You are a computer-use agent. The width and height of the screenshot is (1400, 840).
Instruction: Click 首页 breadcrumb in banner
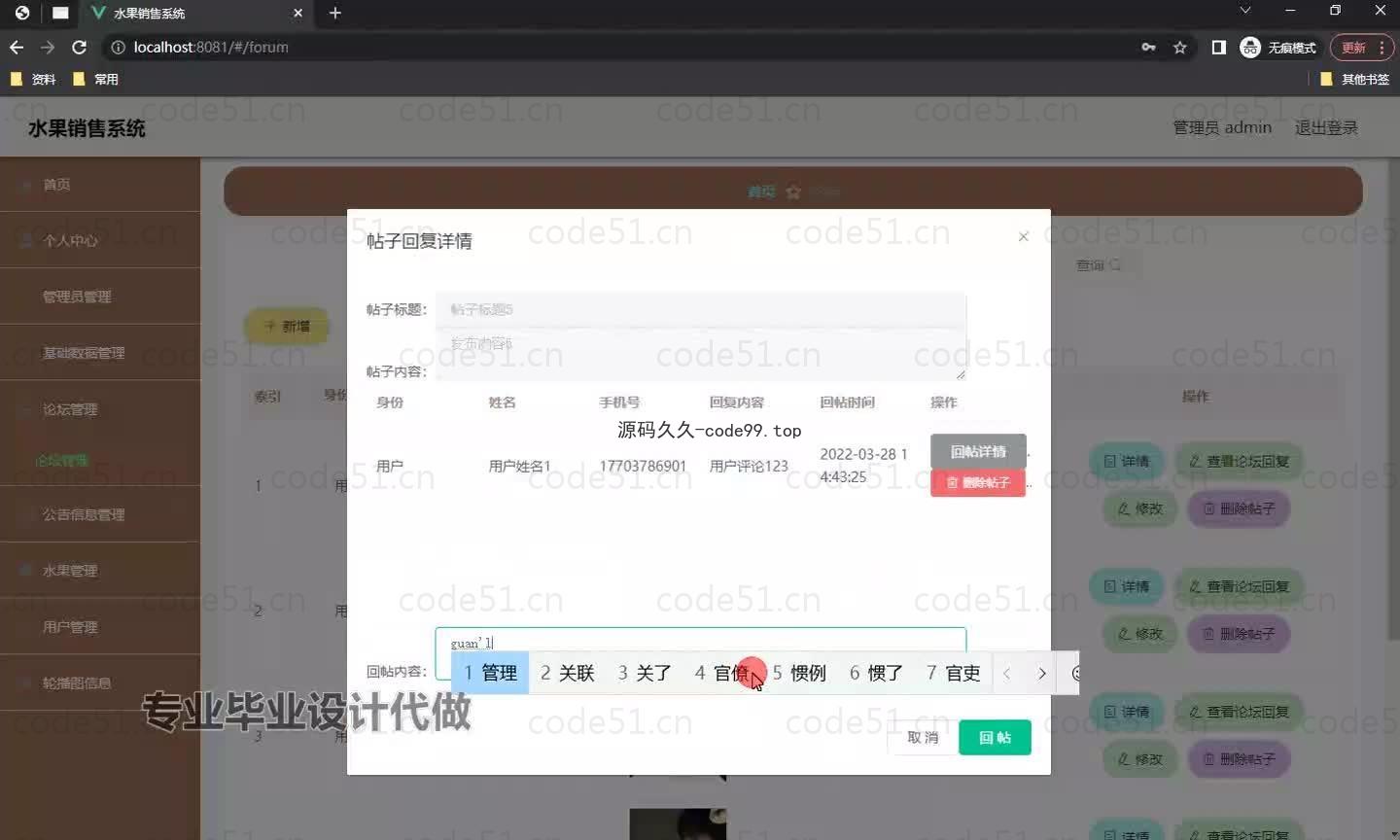761,192
